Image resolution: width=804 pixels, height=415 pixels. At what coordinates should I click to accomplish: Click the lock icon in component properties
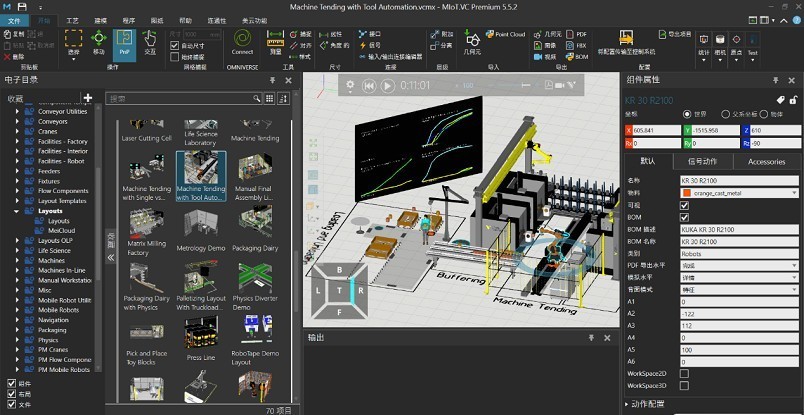792,99
